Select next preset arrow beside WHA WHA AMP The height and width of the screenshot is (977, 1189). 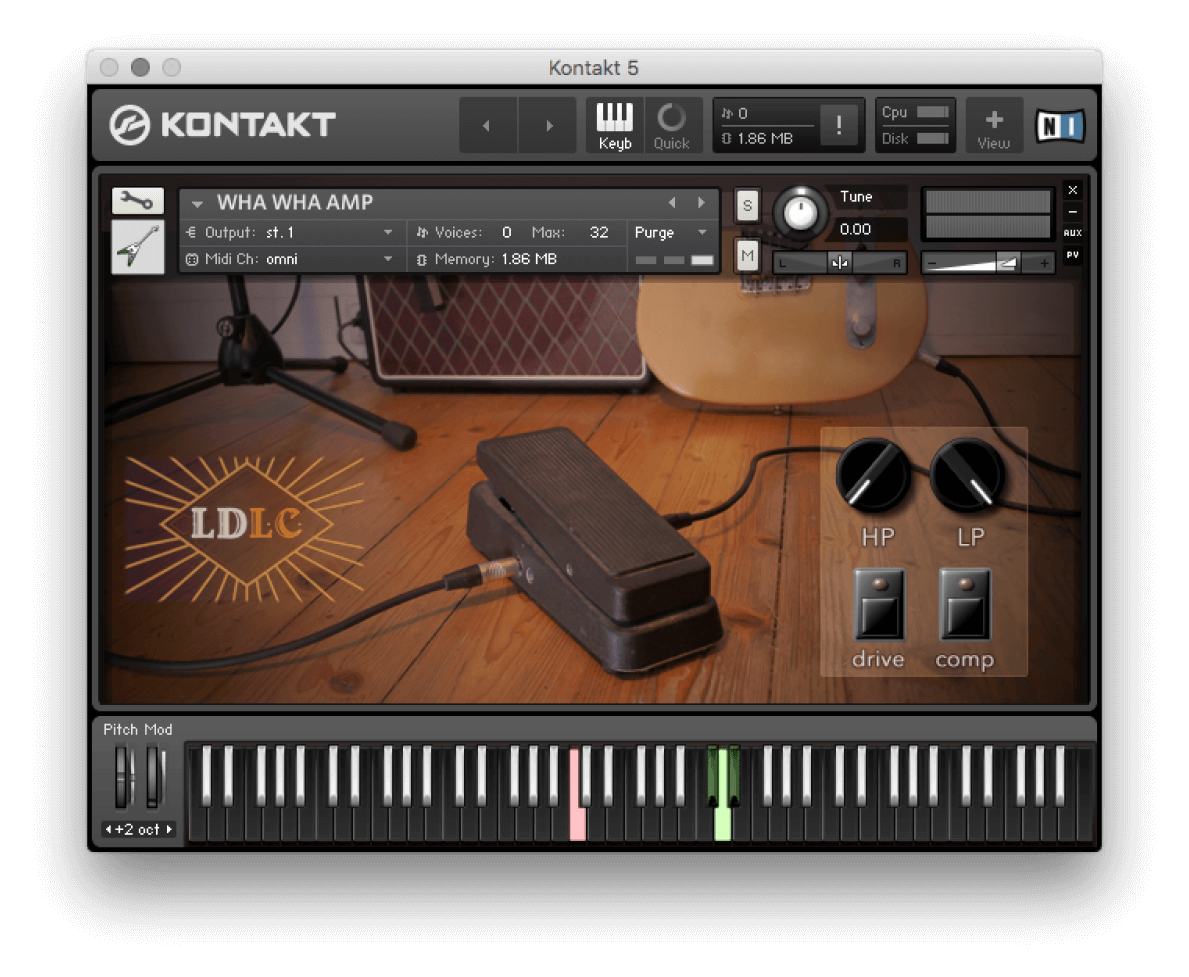(701, 203)
